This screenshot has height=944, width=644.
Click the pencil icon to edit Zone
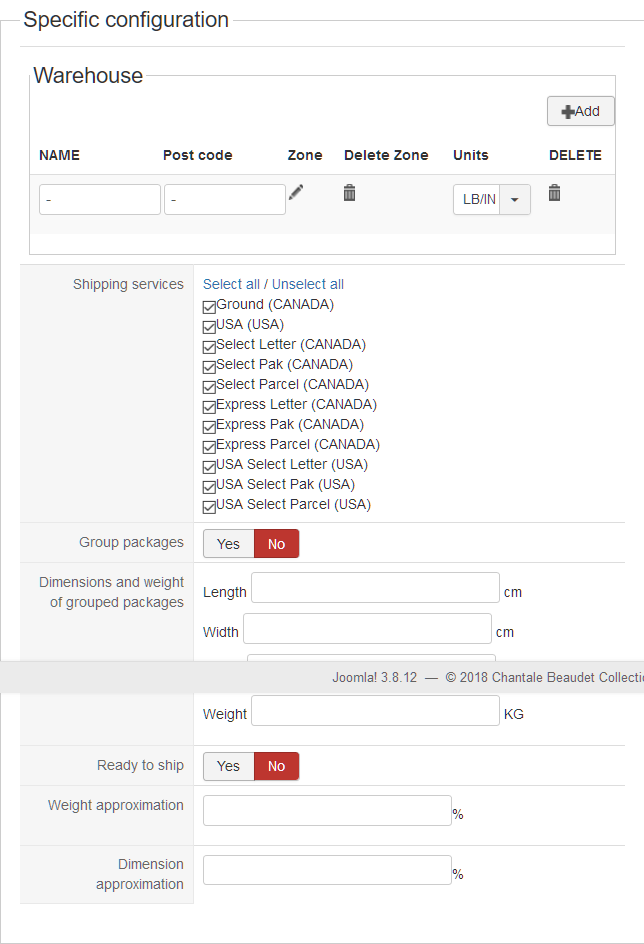click(x=296, y=192)
